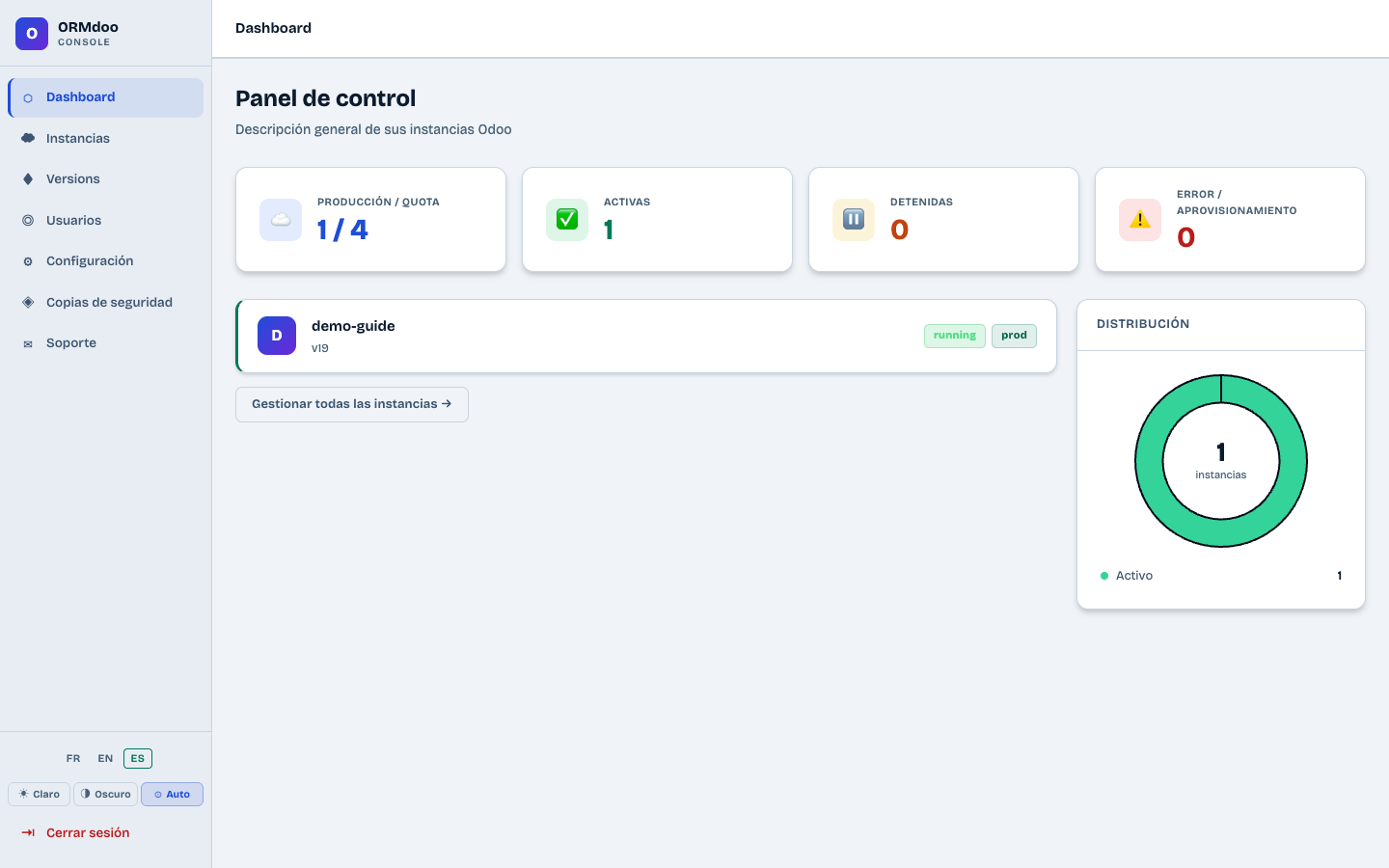Click the green Activo legend dot

click(x=1104, y=576)
